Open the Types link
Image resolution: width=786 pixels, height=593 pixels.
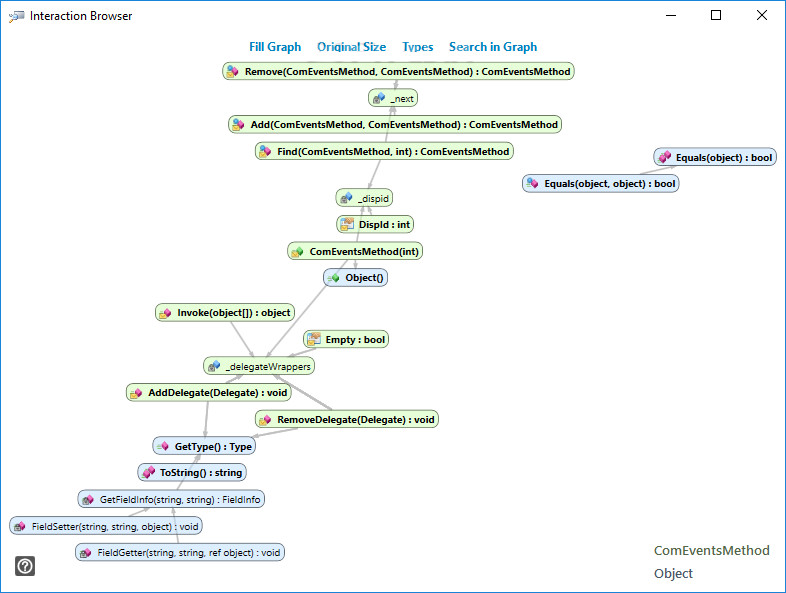coord(418,47)
